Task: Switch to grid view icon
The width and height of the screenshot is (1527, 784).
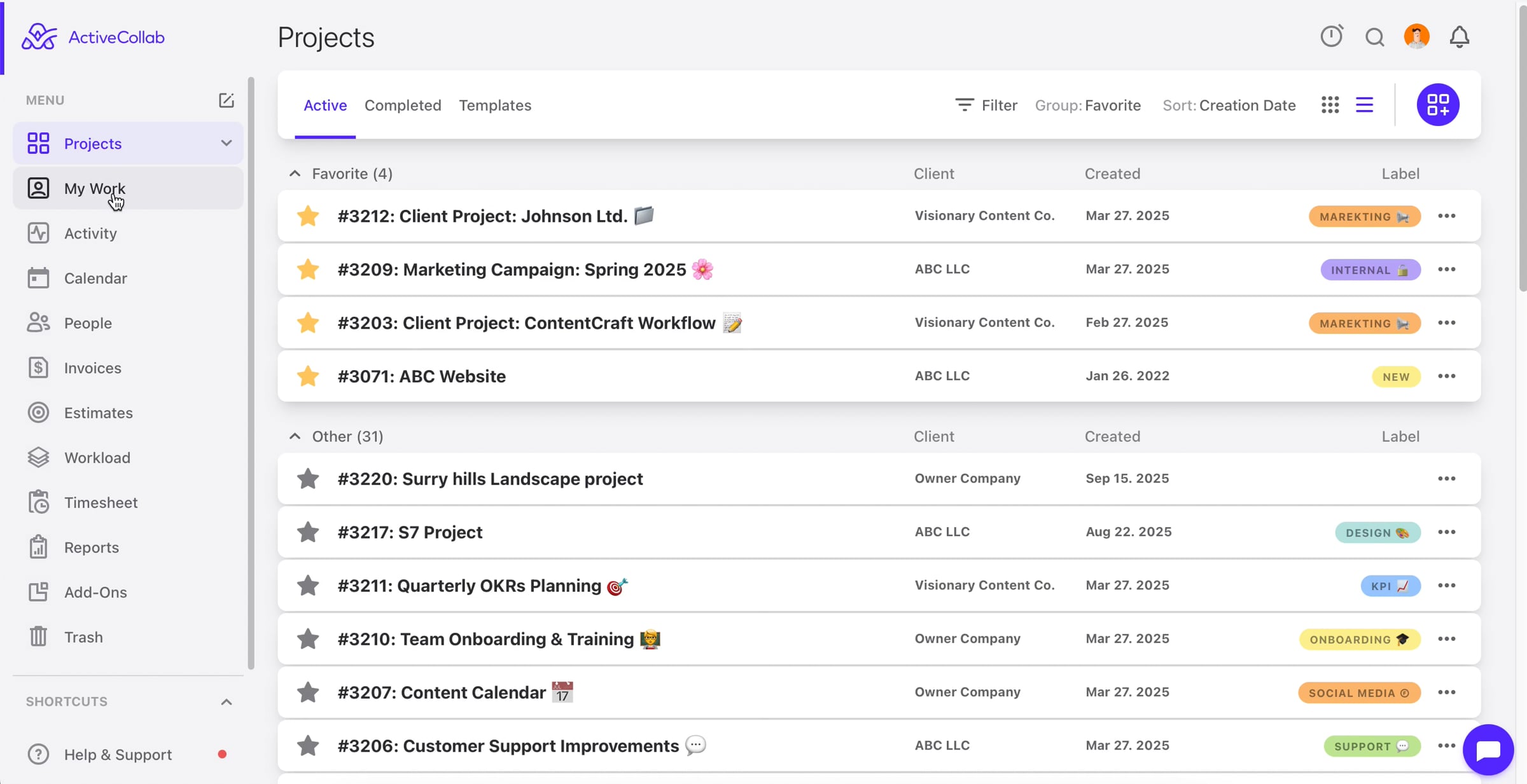Action: click(1330, 105)
